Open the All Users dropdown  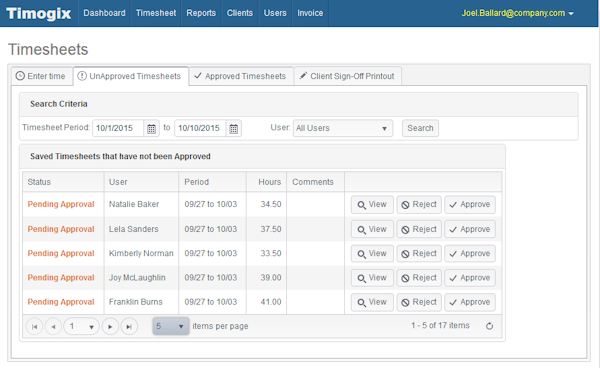pos(343,128)
